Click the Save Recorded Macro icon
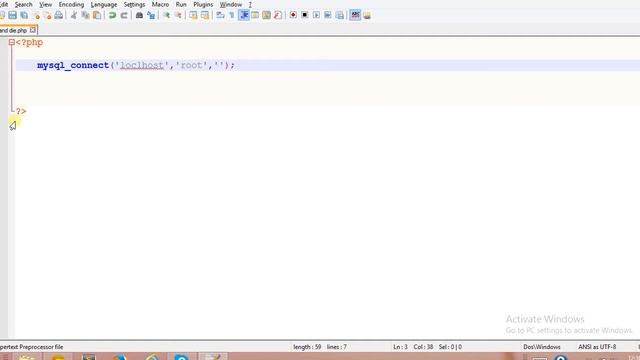This screenshot has height=360, width=640. (340, 16)
